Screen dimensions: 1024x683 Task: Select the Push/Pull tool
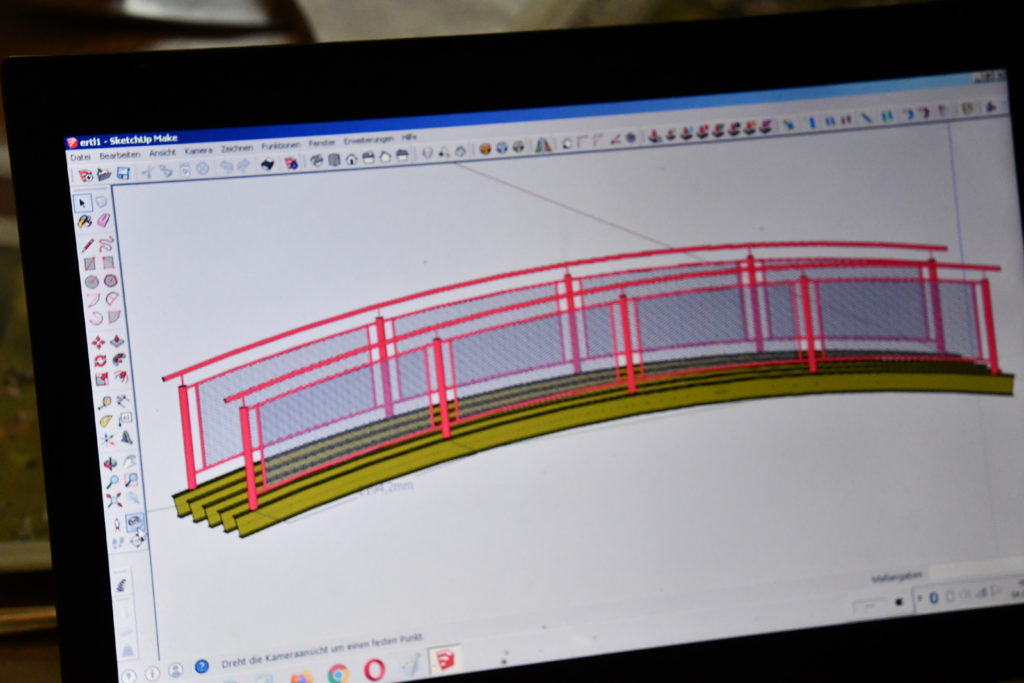click(117, 342)
